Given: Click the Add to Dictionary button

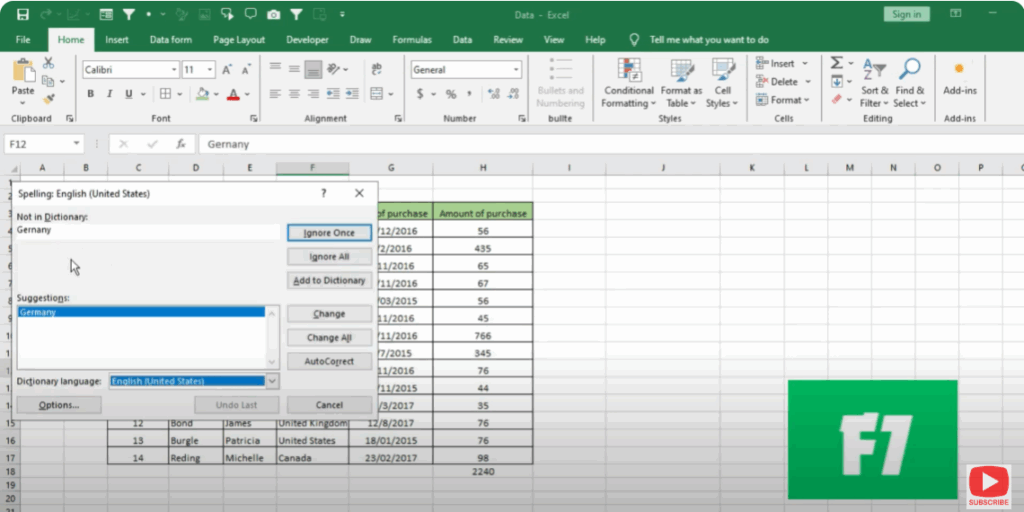Looking at the screenshot, I should 329,281.
